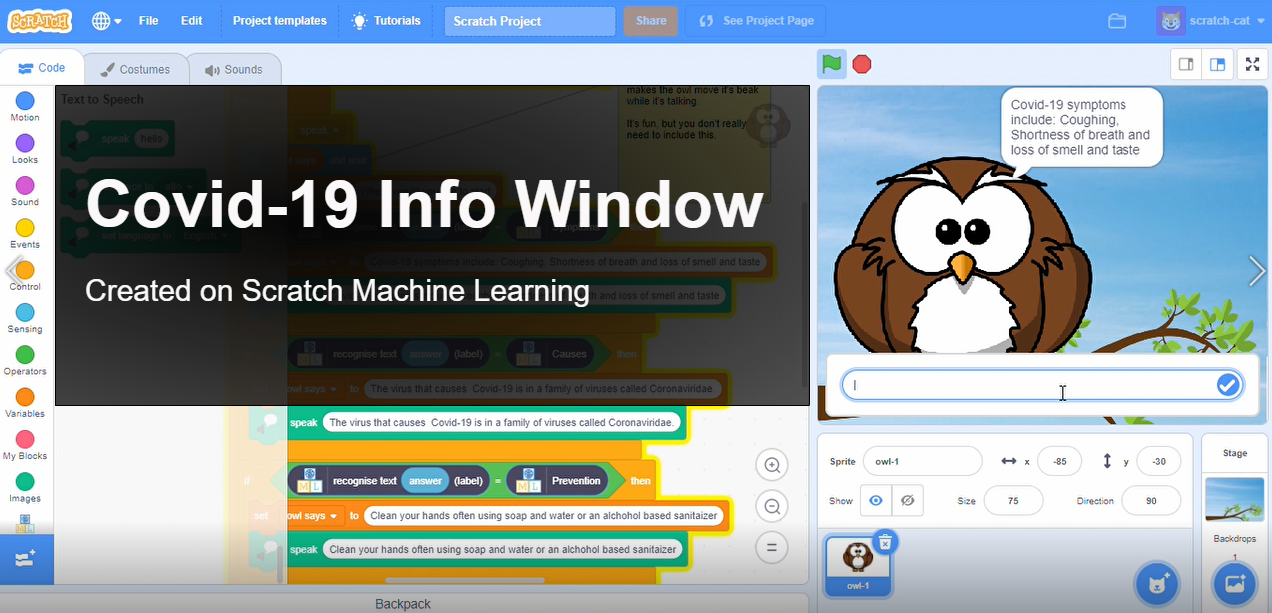This screenshot has height=613, width=1272.
Task: Click the Size field showing 75
Action: point(1013,500)
